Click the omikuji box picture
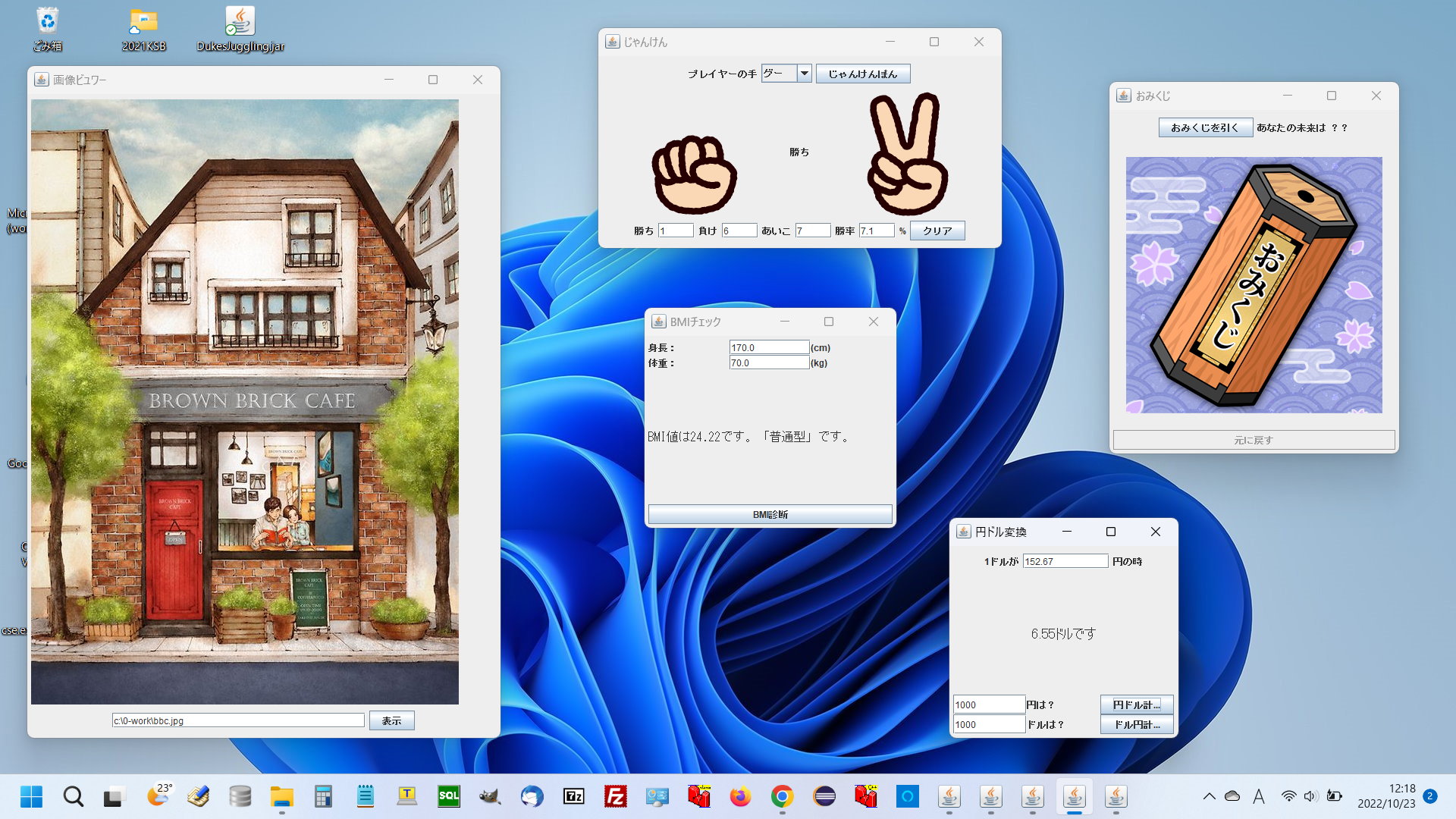This screenshot has height=819, width=1456. [x=1254, y=285]
